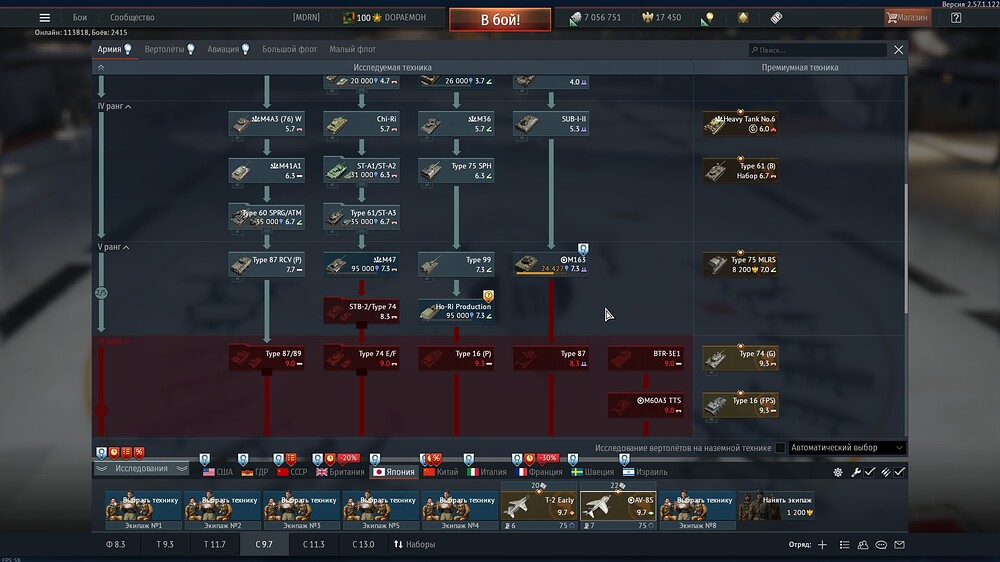The image size is (1000, 562).
Task: Add squad member with plus icon
Action: pyautogui.click(x=823, y=545)
